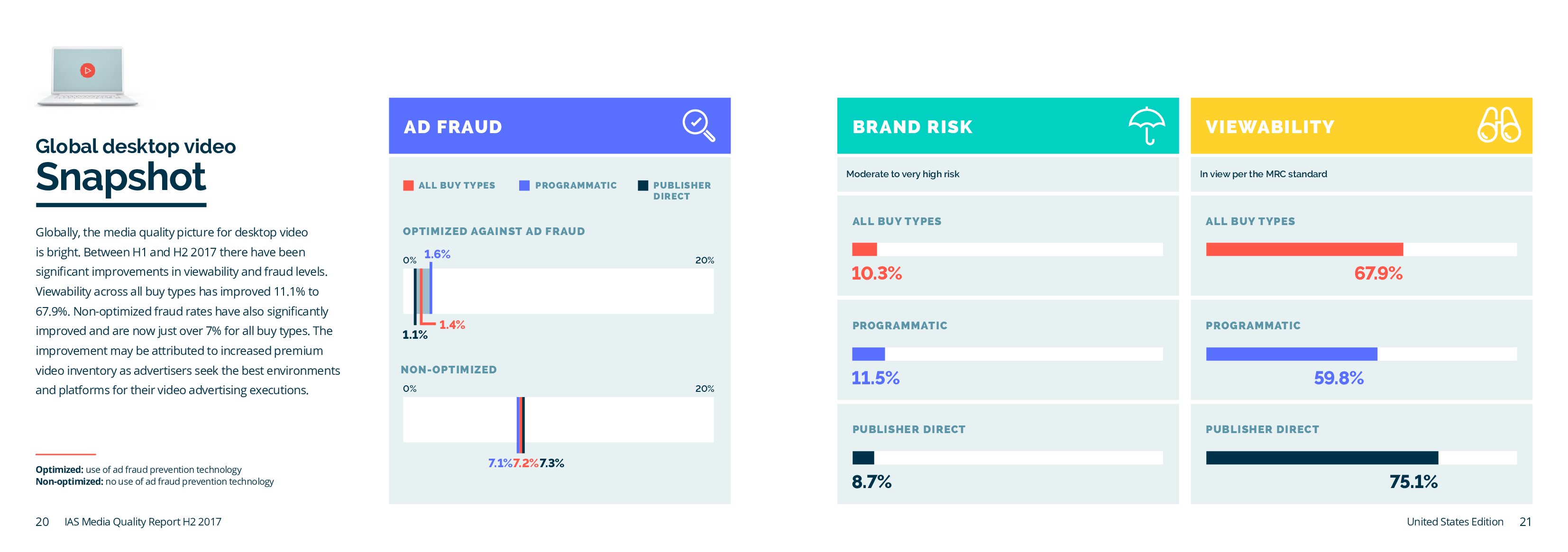Click the binoculars icon in Viewability
The height and width of the screenshot is (552, 1568).
1499,126
